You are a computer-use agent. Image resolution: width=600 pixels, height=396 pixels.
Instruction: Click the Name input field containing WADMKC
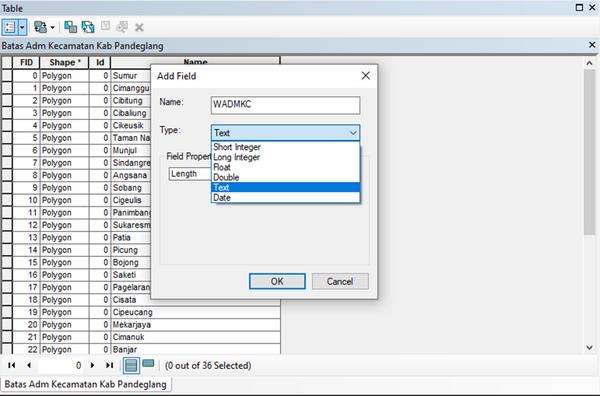(285, 105)
